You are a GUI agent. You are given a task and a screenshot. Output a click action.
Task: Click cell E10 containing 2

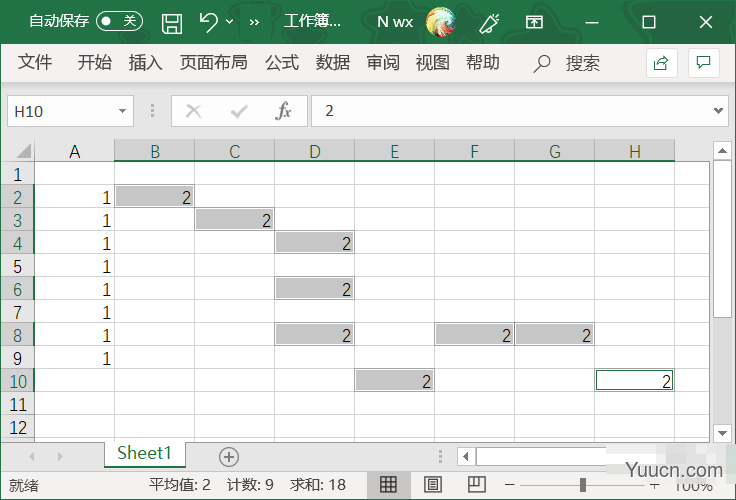(394, 381)
